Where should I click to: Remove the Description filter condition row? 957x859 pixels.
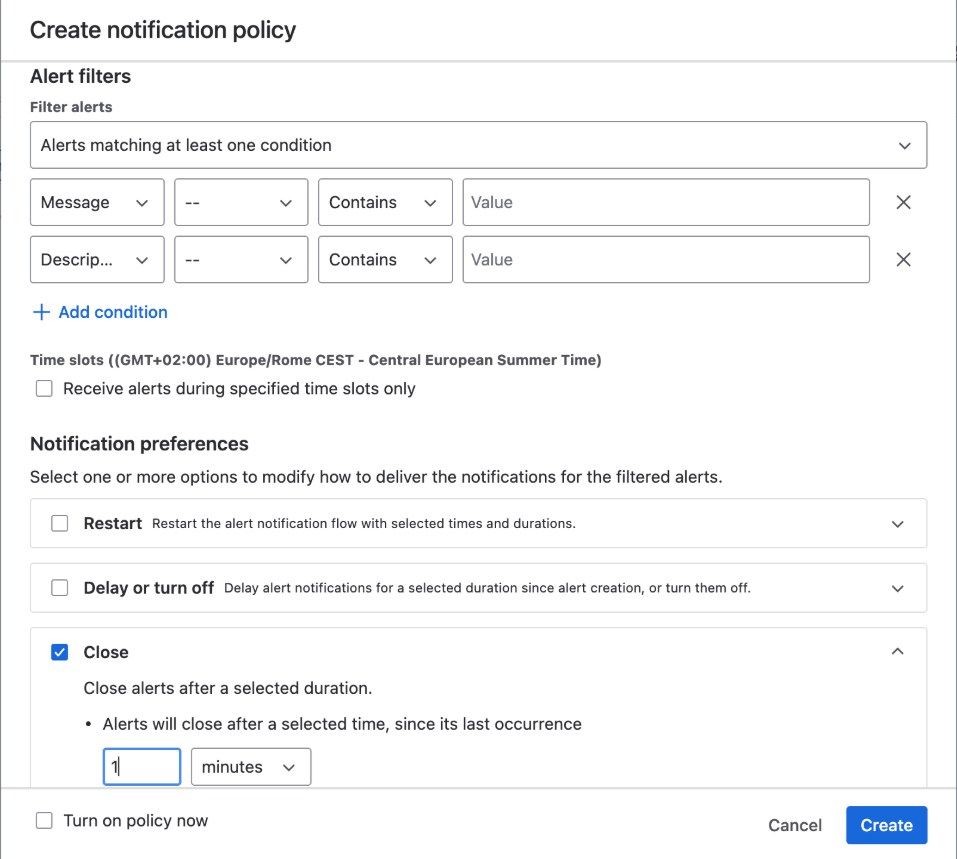pyautogui.click(x=903, y=259)
